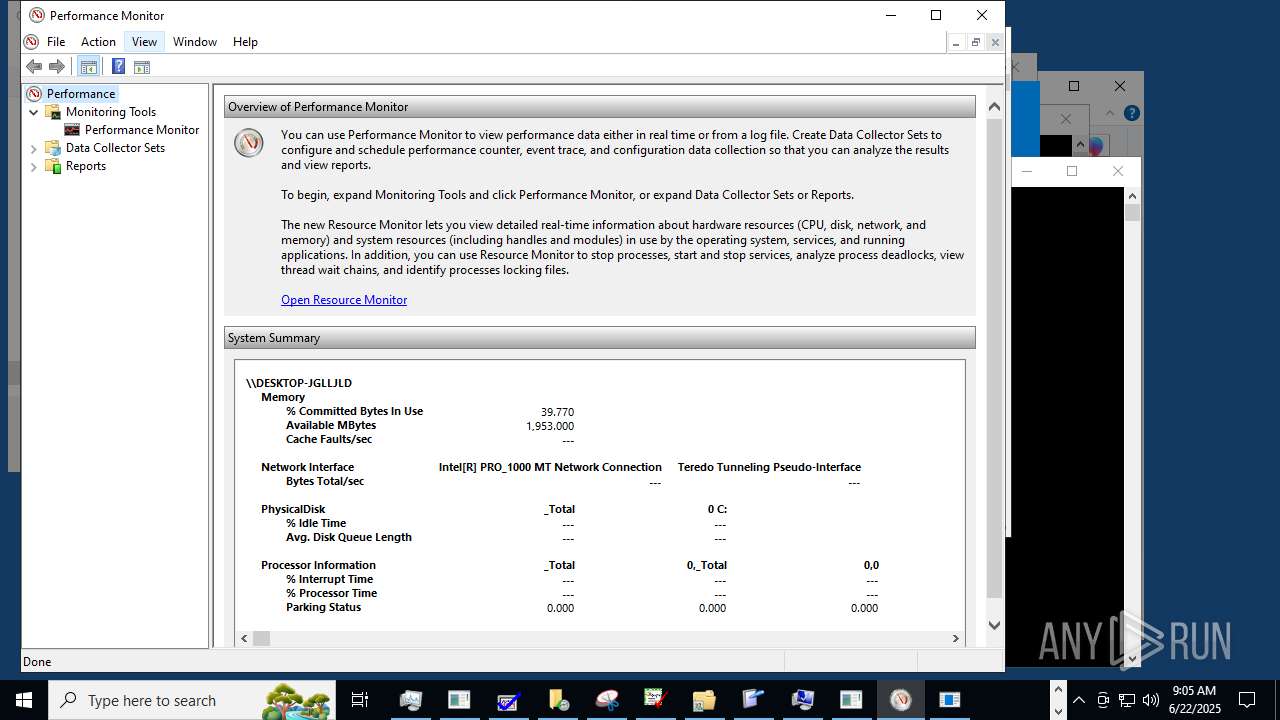Image resolution: width=1280 pixels, height=720 pixels.
Task: Minimize the inner MMC child window
Action: tap(956, 42)
